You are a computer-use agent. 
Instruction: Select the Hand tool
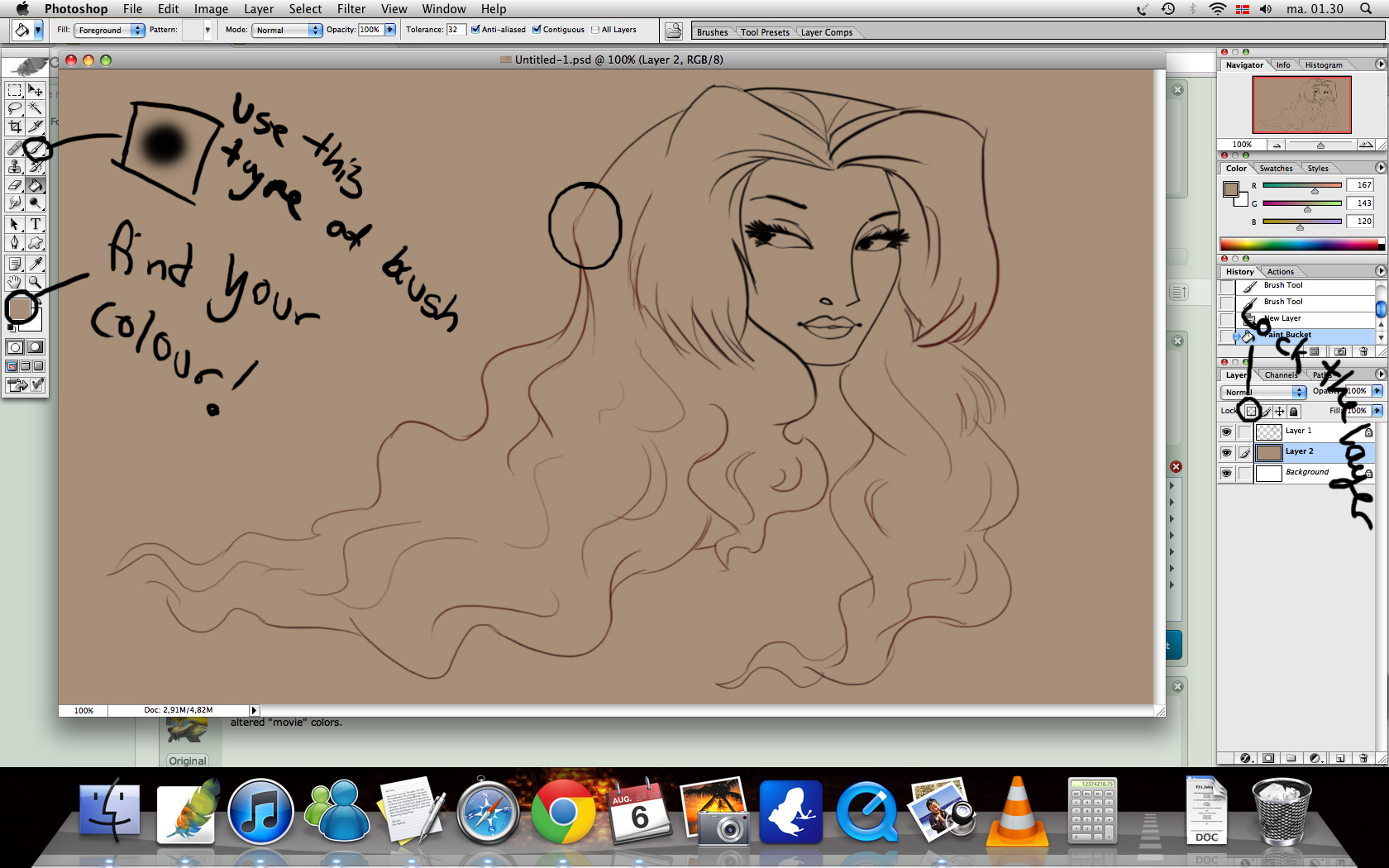(x=15, y=282)
